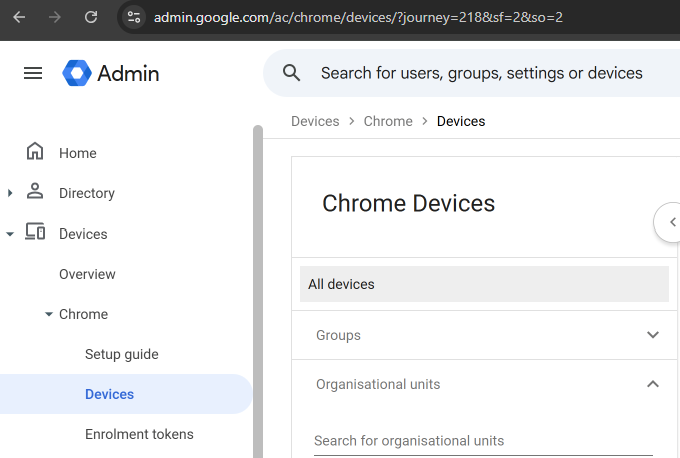Open Enrolment tokens in sidebar
680x458 pixels.
(139, 434)
